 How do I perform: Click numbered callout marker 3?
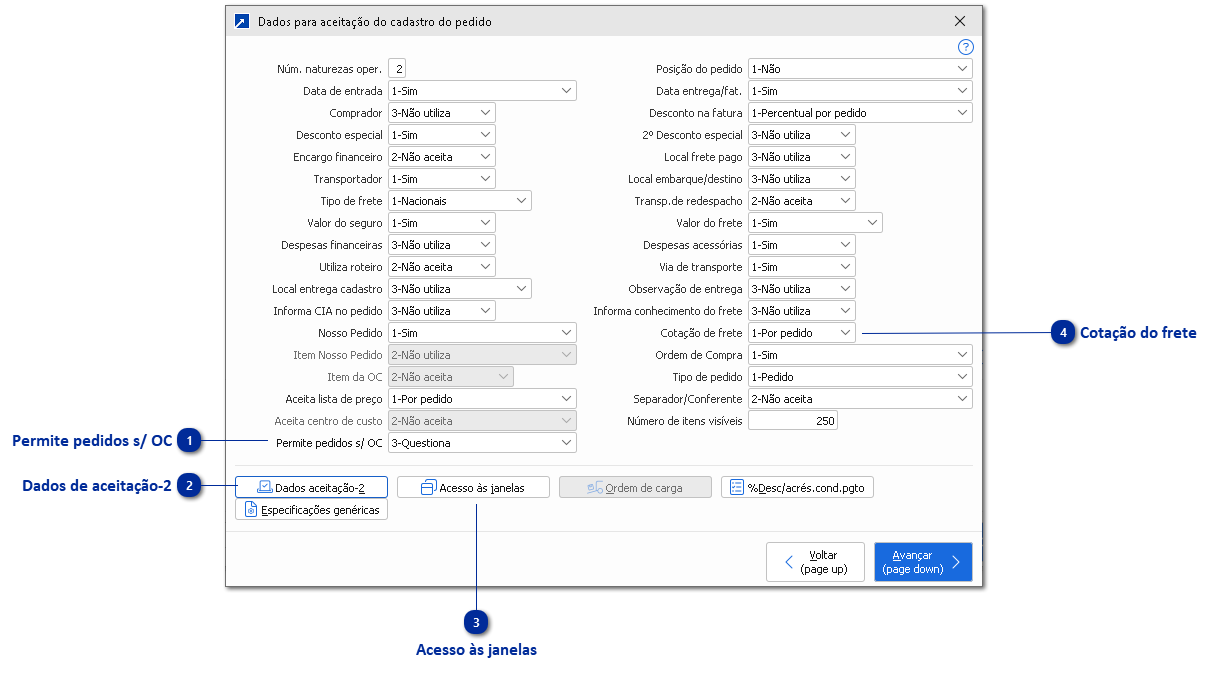pyautogui.click(x=477, y=623)
